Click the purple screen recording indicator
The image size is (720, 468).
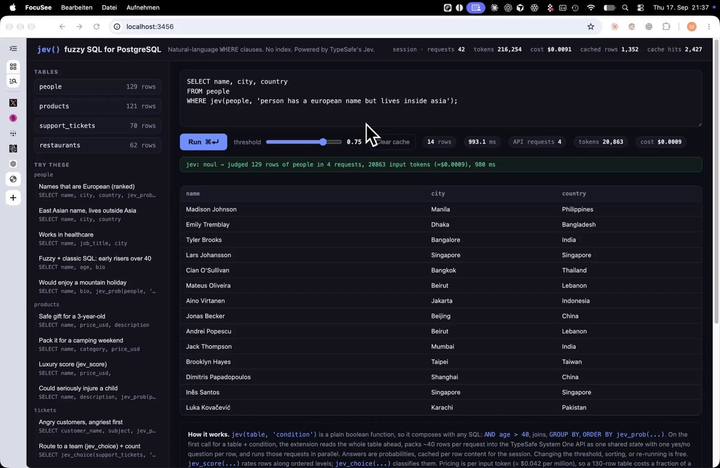tap(476, 7)
